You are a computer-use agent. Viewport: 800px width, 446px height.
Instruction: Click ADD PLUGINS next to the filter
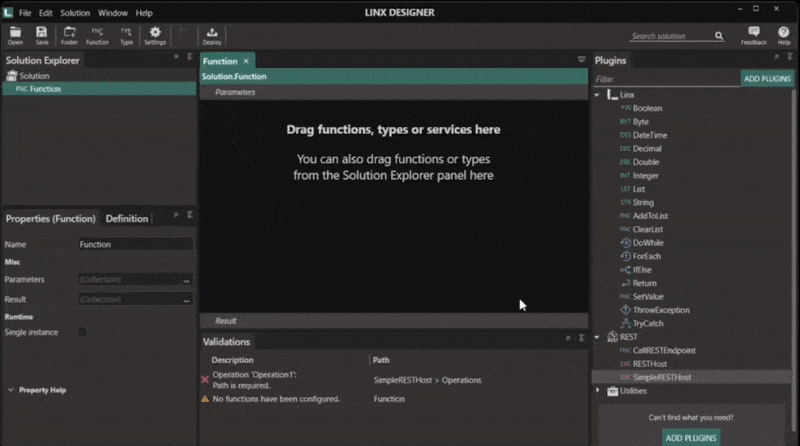767,79
